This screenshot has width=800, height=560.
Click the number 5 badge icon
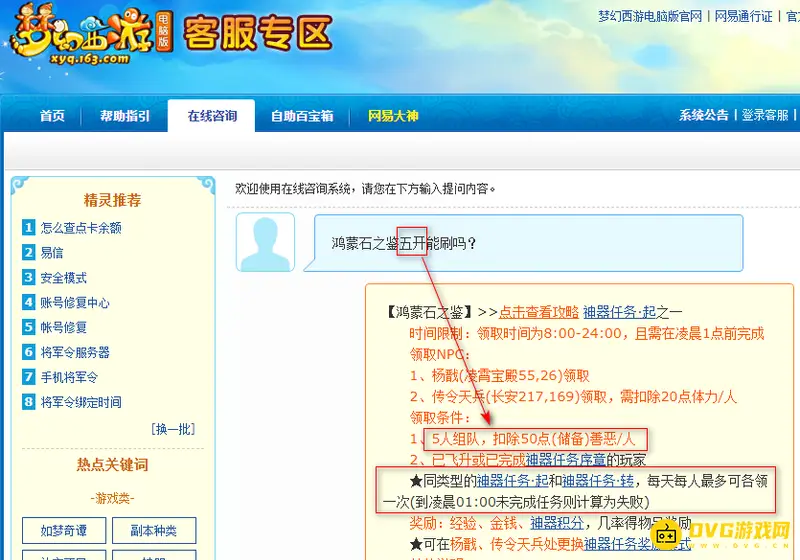[x=29, y=326]
